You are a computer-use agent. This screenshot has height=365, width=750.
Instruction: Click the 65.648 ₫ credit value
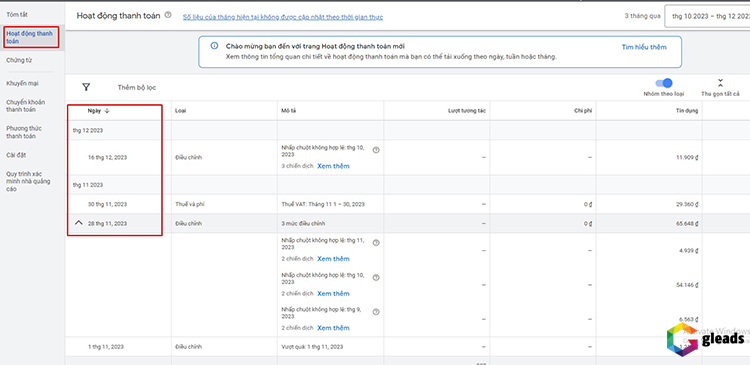(686, 223)
